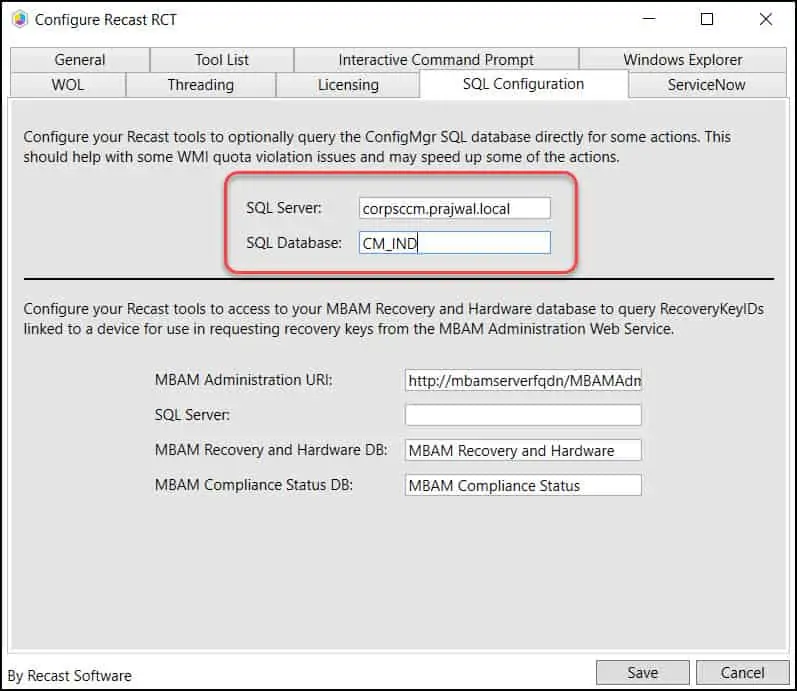Select the Windows Explorer tab

click(x=683, y=60)
